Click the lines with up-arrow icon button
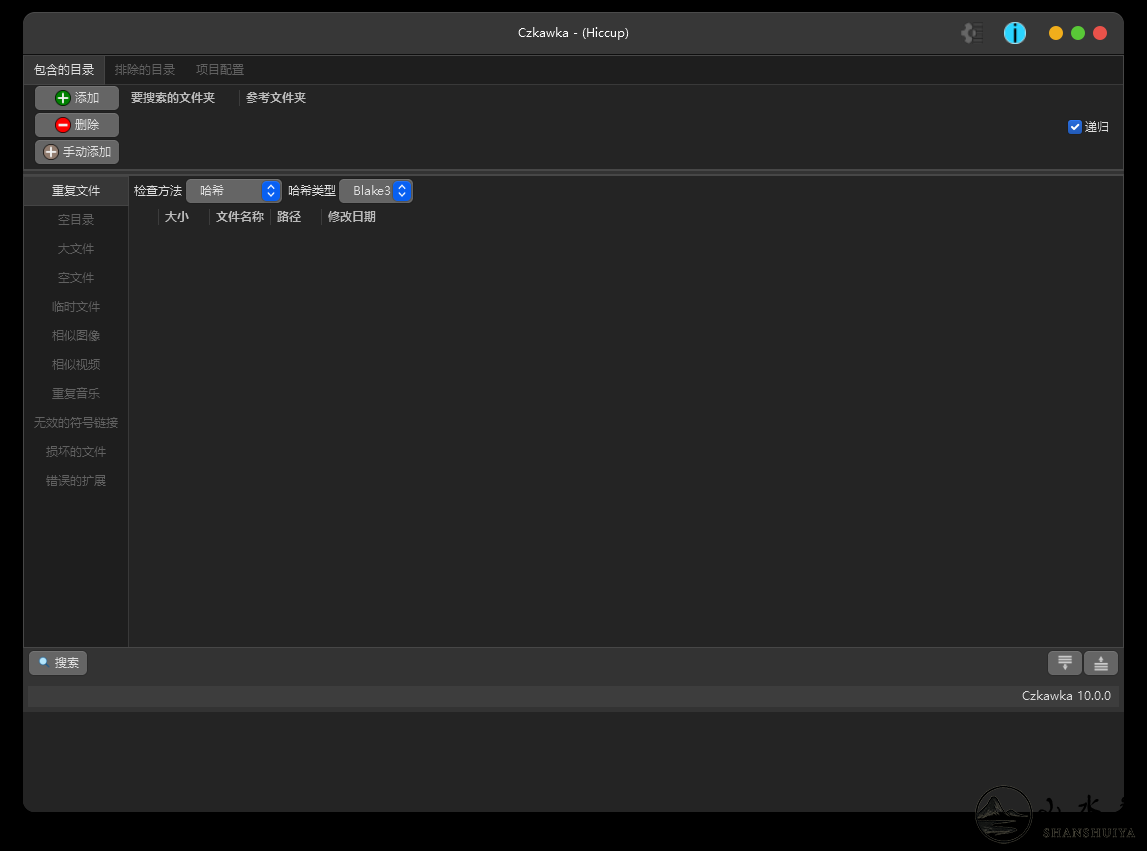Image resolution: width=1147 pixels, height=851 pixels. [1101, 663]
